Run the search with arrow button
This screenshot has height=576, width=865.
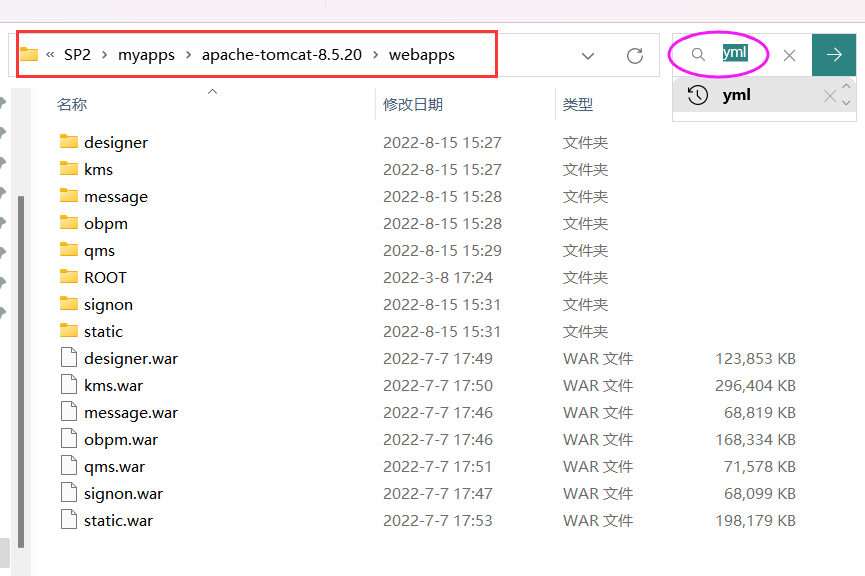point(834,55)
